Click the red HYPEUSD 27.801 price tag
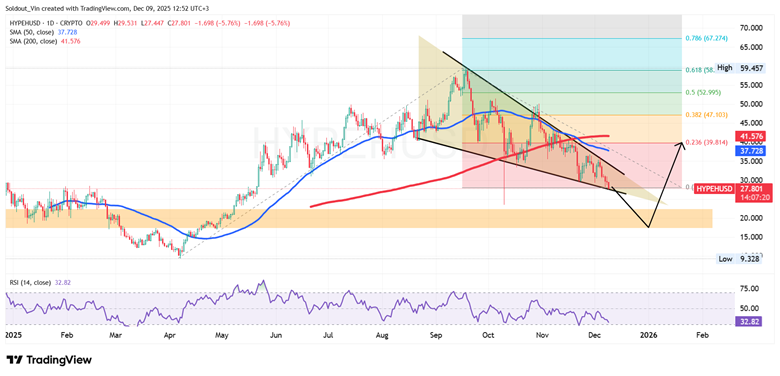This screenshot has height=376, width=780. (x=733, y=188)
